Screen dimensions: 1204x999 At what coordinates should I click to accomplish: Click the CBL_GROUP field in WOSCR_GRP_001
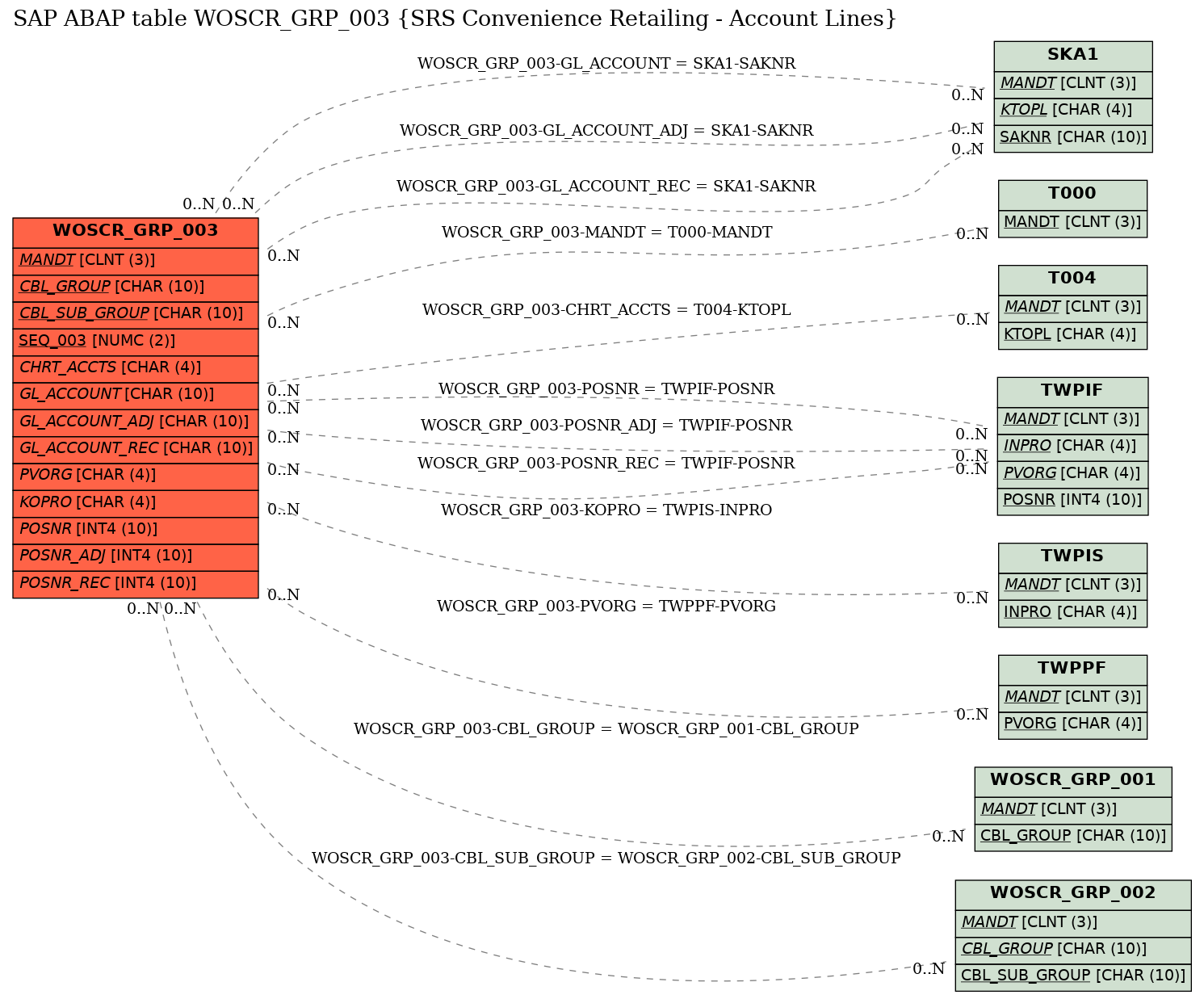click(x=1073, y=837)
